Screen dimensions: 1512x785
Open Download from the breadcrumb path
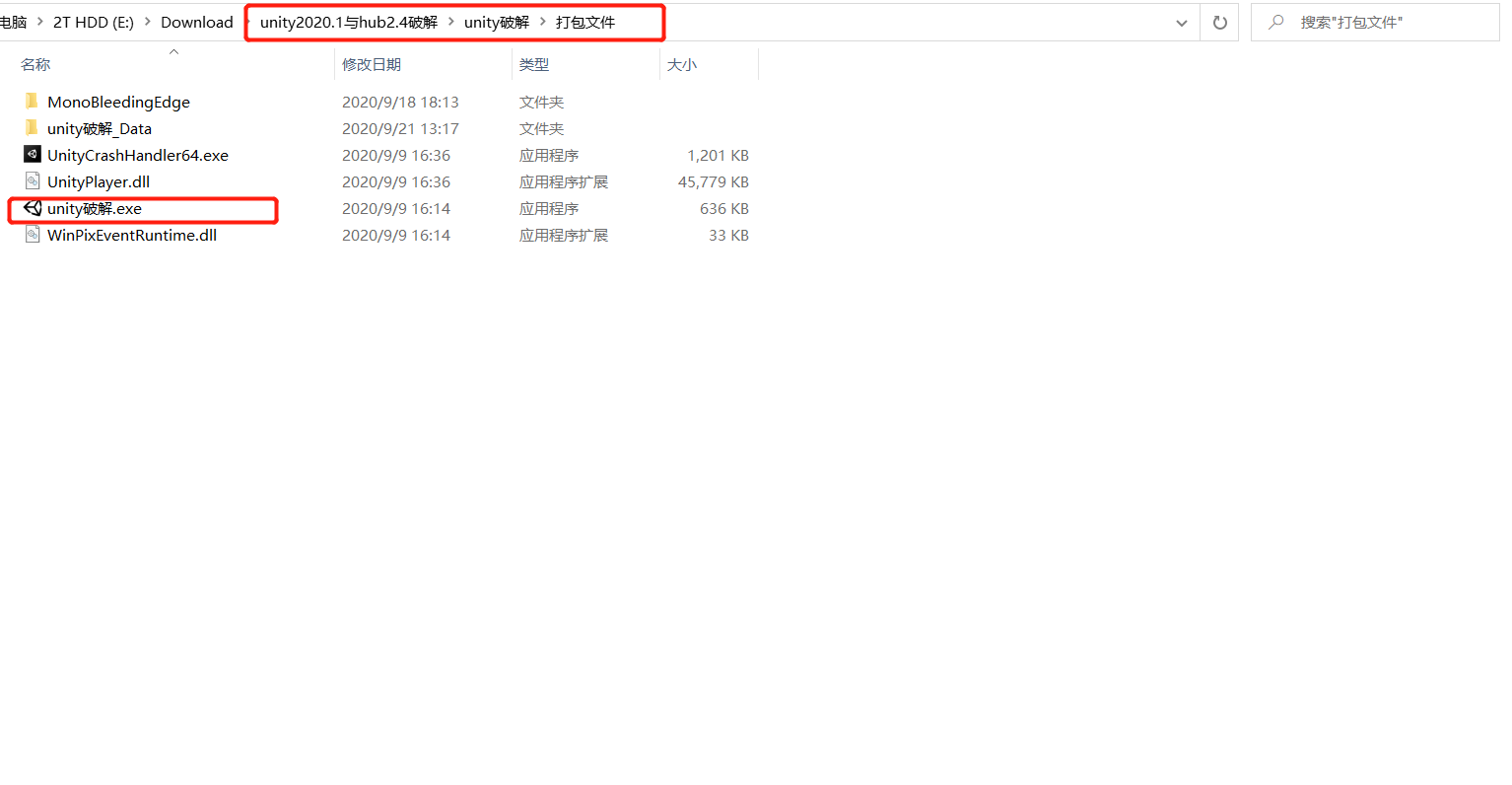[196, 22]
